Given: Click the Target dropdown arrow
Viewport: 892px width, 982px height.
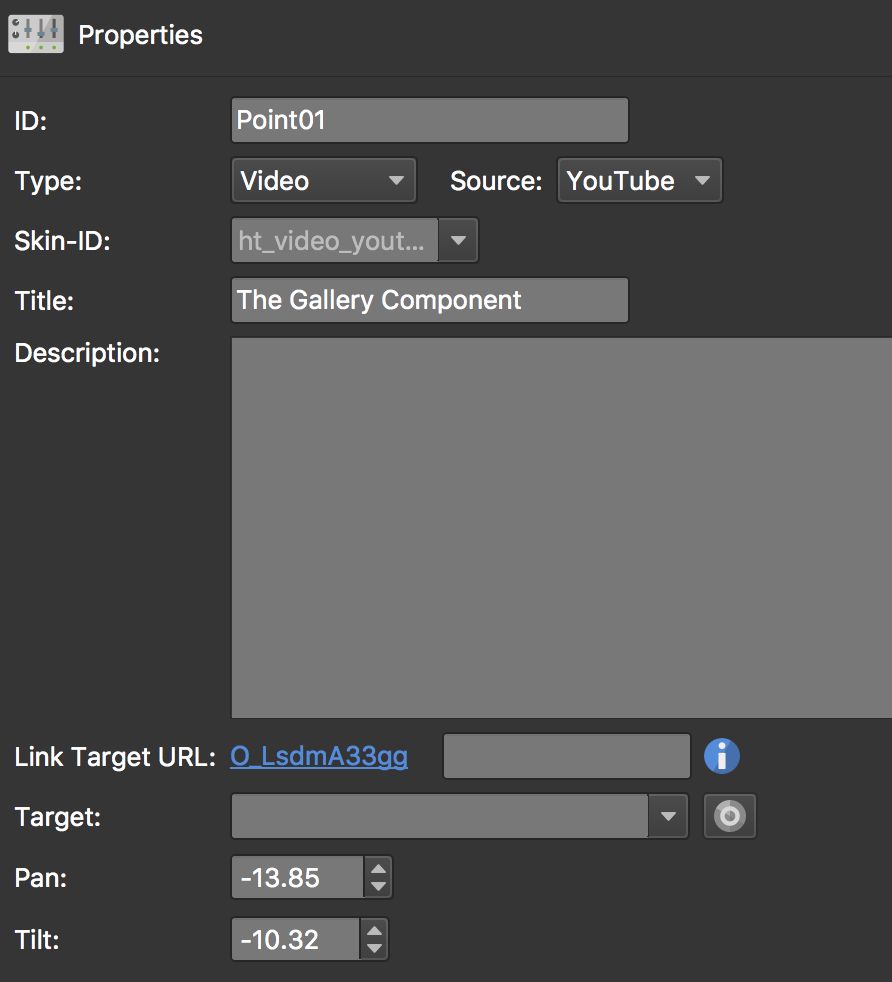Looking at the screenshot, I should [x=670, y=816].
